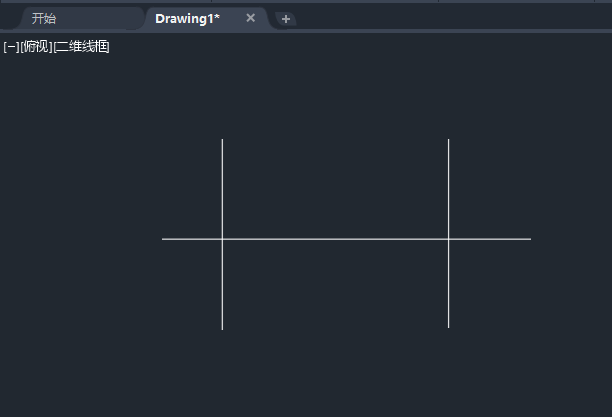Click the plus icon for new drawing
This screenshot has height=417, width=612.
pos(286,19)
